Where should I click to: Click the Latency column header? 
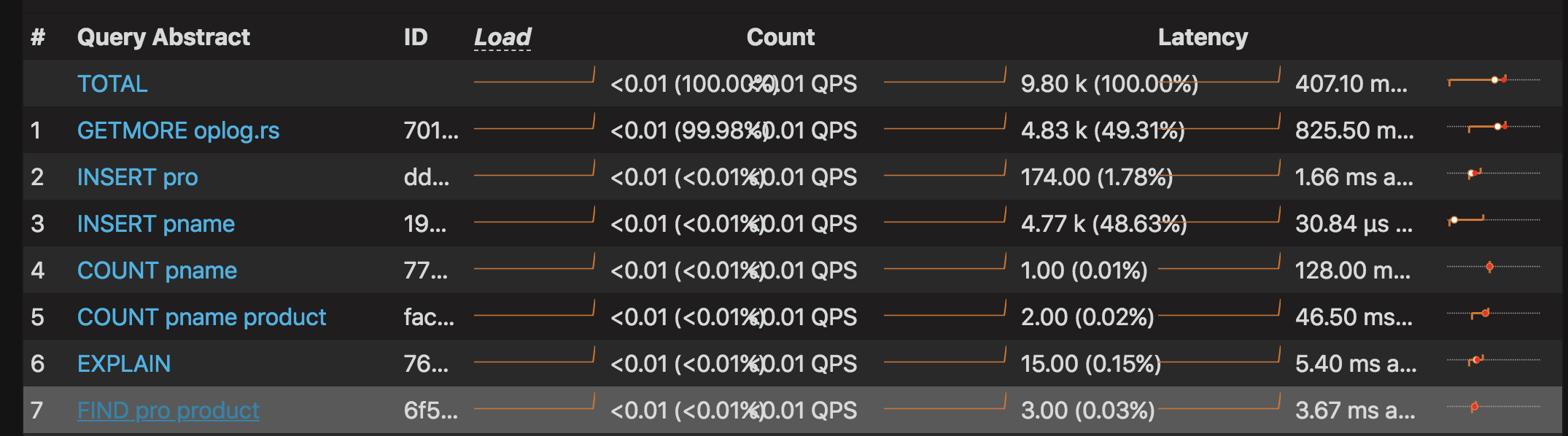(x=1203, y=37)
